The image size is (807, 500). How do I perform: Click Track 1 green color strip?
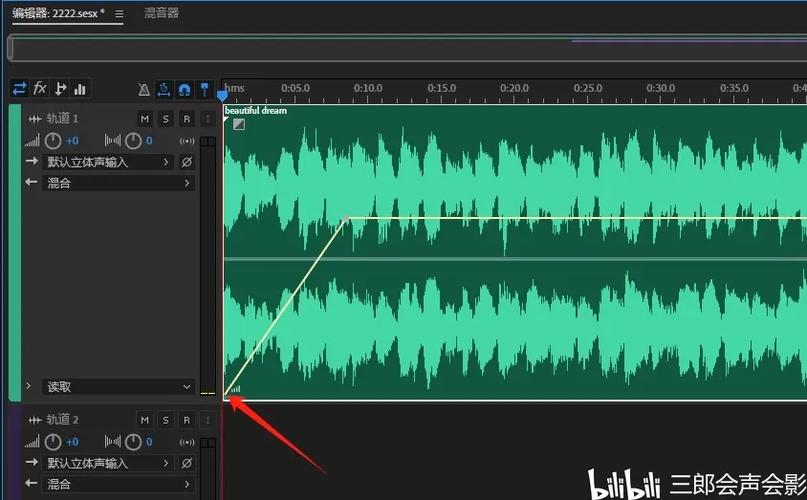pos(15,253)
